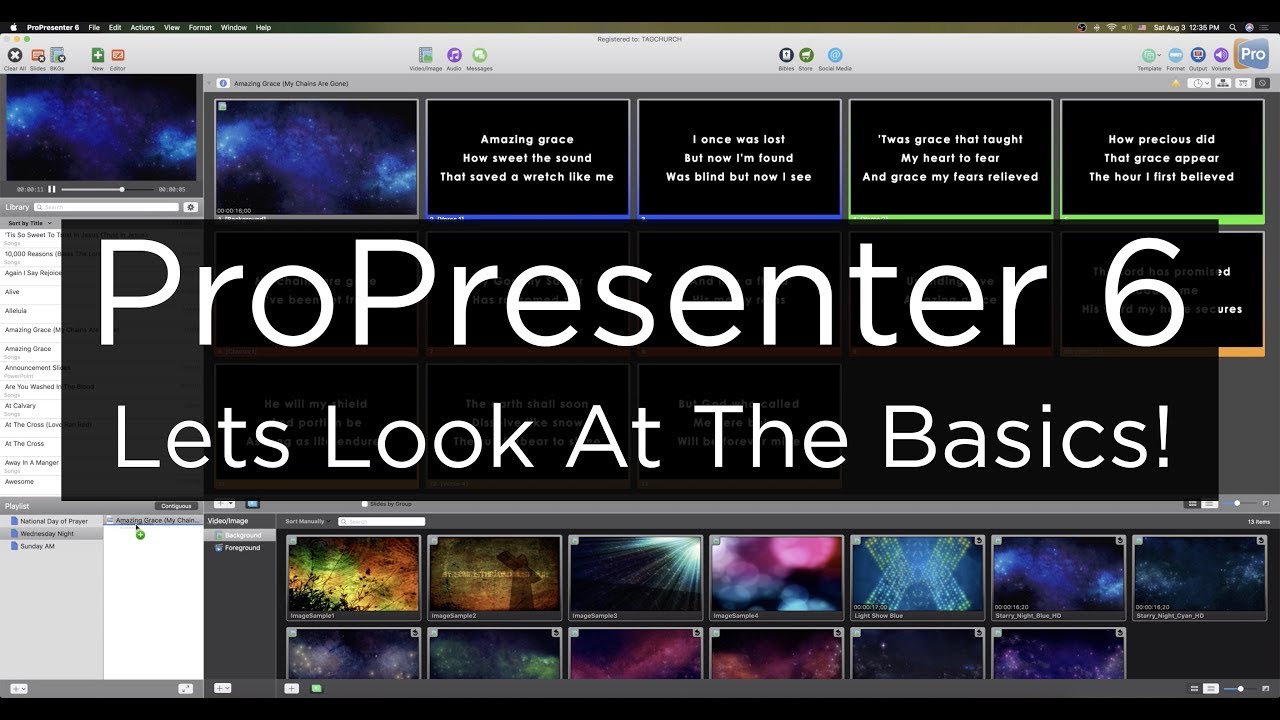
Task: Click the Format toolbar icon
Action: click(1175, 55)
